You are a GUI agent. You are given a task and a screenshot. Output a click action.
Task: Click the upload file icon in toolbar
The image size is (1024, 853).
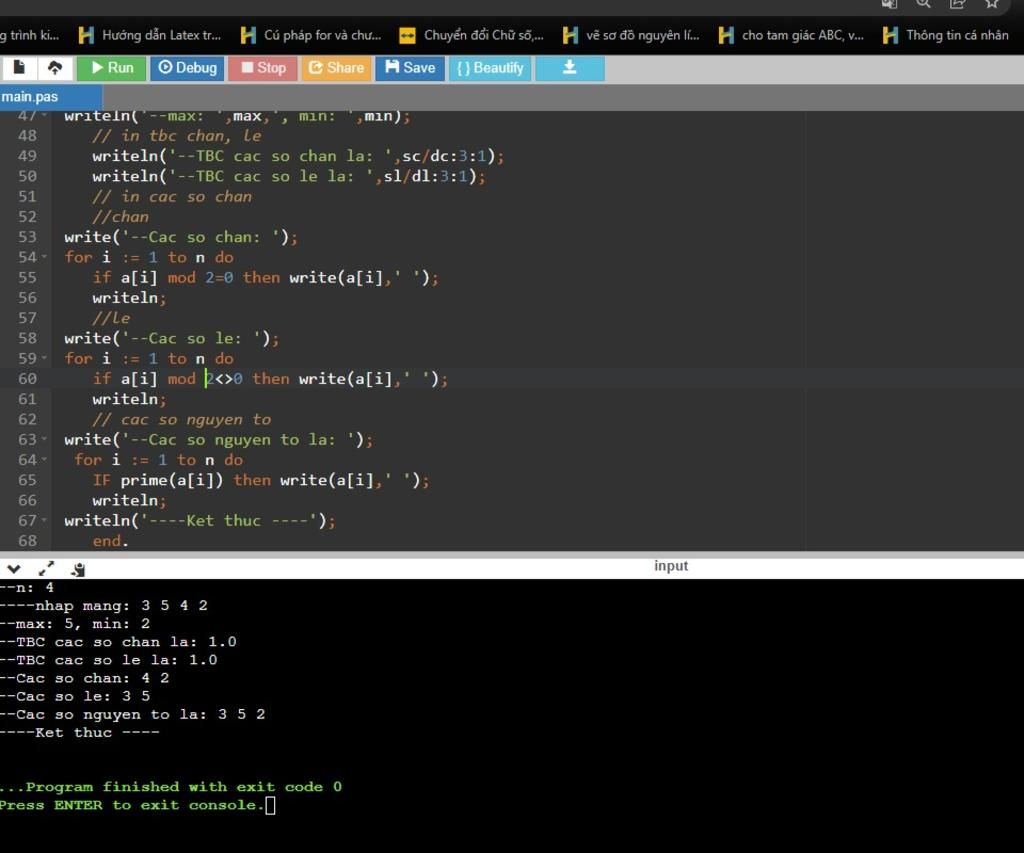pyautogui.click(x=55, y=68)
